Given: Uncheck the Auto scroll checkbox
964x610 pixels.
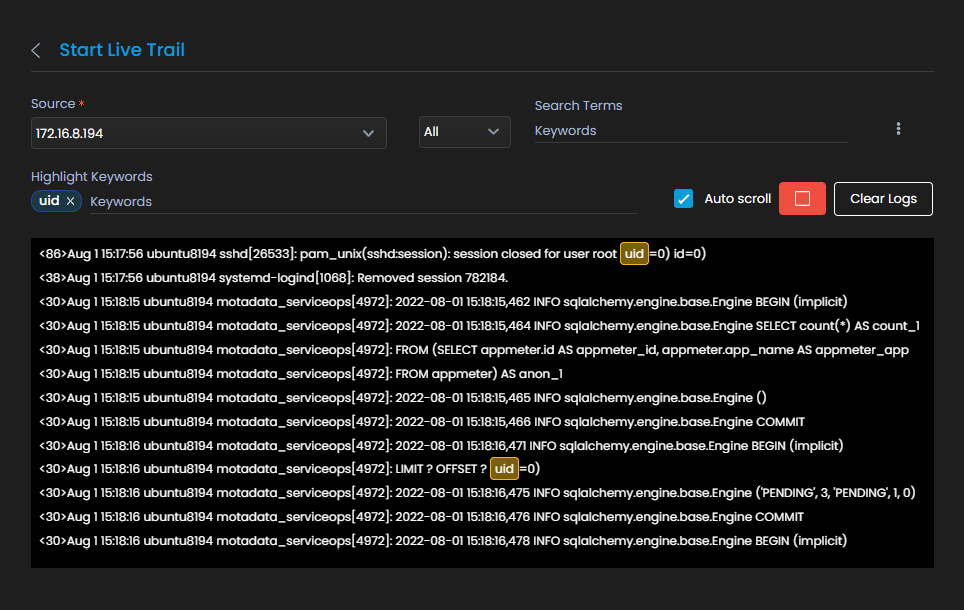Looking at the screenshot, I should [x=683, y=199].
